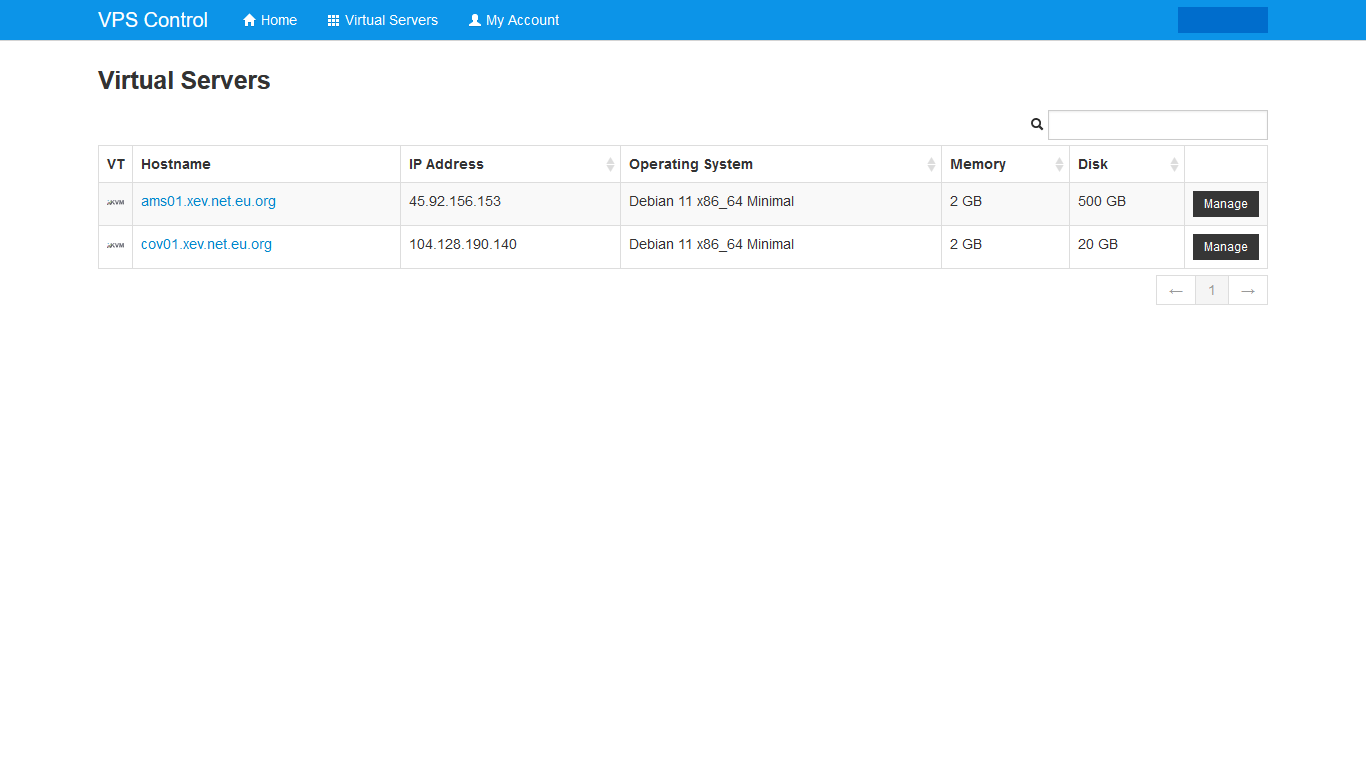Viewport: 1366px width, 768px height.
Task: Open Virtual Servers in navigation bar
Action: pos(383,20)
